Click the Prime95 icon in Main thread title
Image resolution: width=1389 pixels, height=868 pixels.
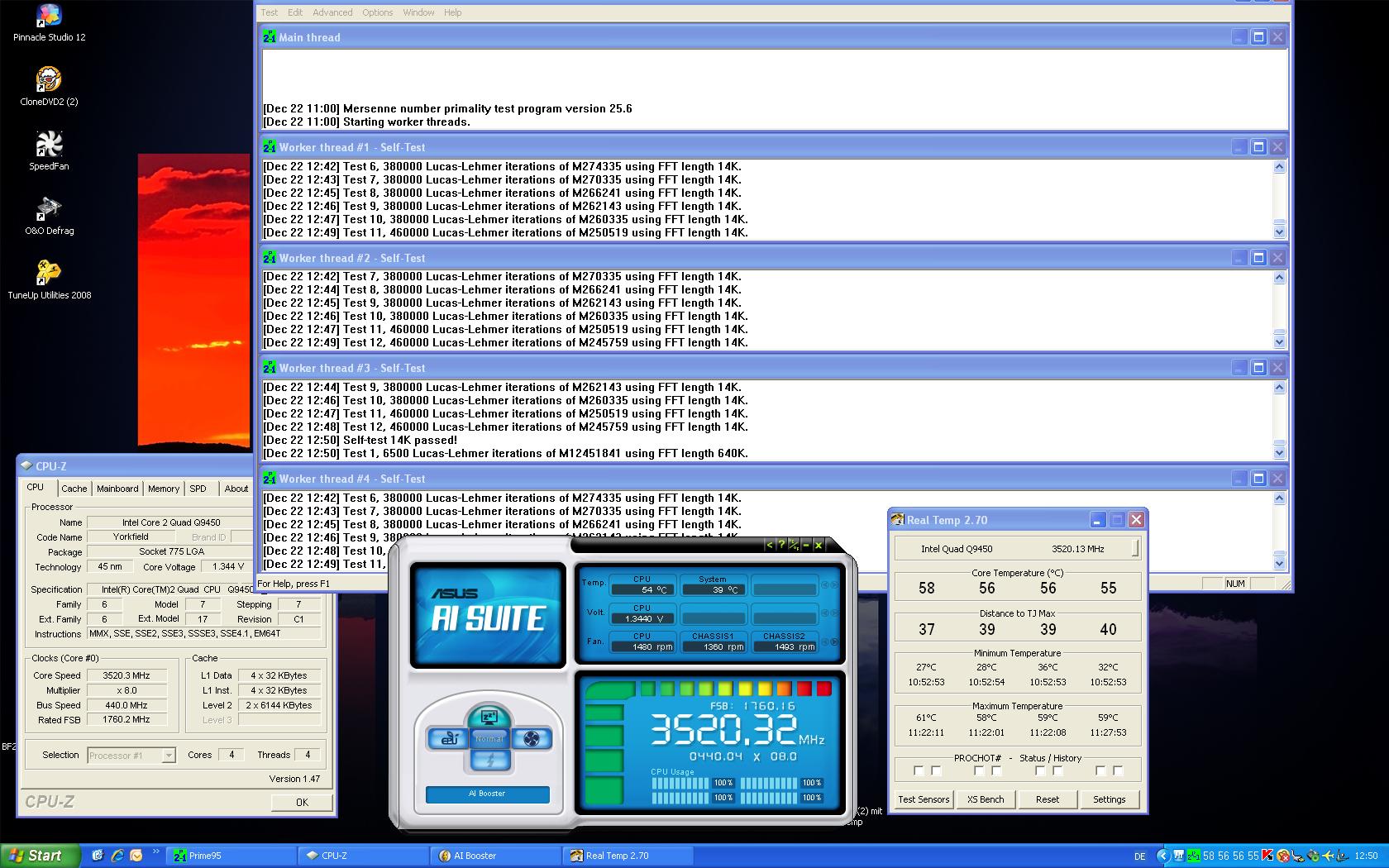(x=270, y=37)
